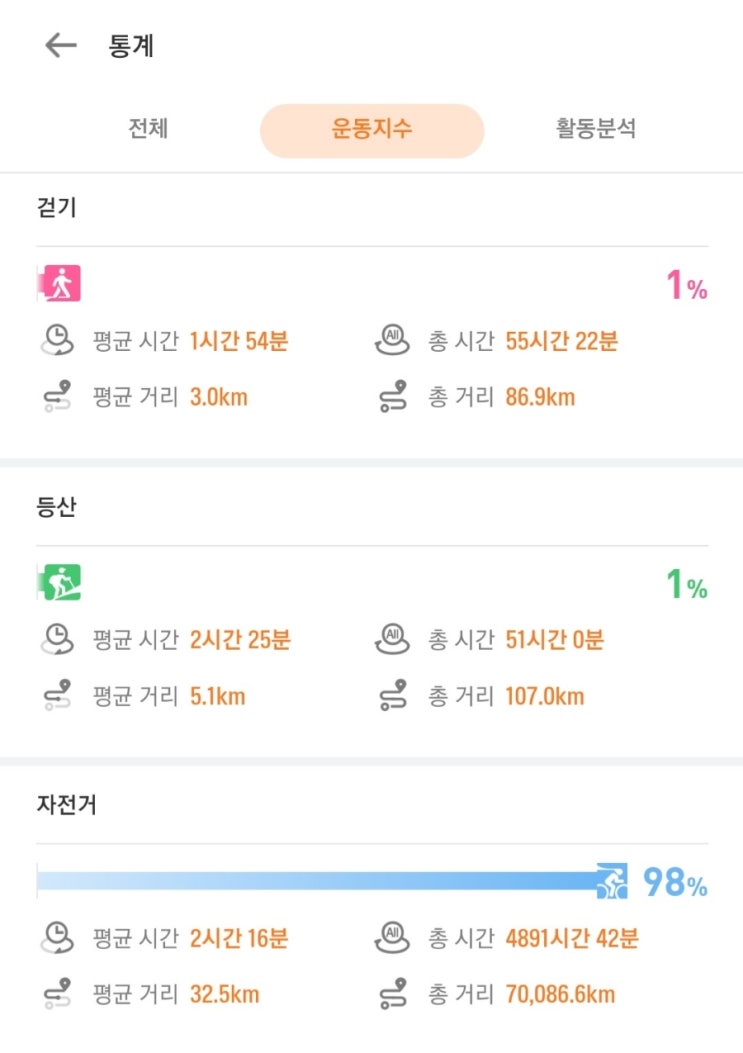Tap cycling total time All icon
The height and width of the screenshot is (1053, 743).
click(392, 939)
